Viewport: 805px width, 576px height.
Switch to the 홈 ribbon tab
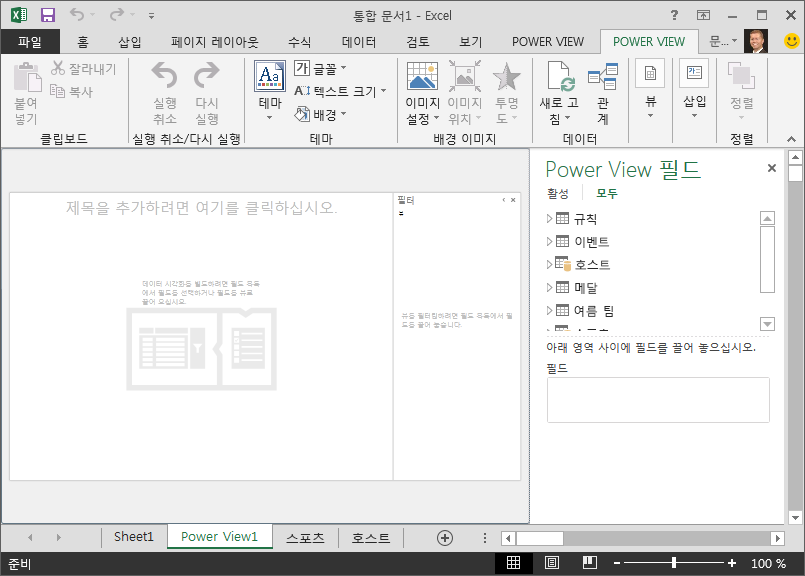pyautogui.click(x=83, y=42)
